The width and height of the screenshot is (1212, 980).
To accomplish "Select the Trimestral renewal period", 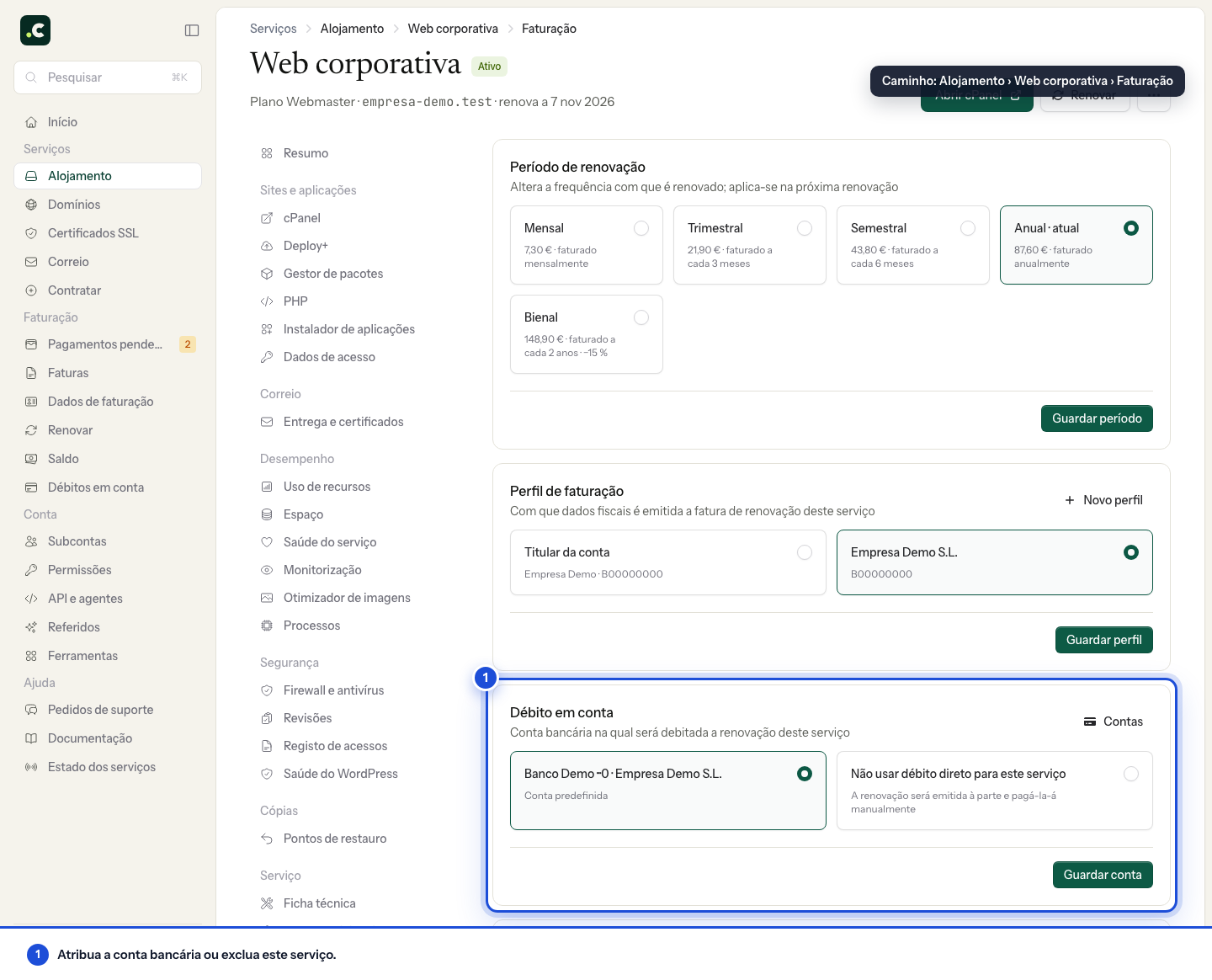I will tap(750, 245).
